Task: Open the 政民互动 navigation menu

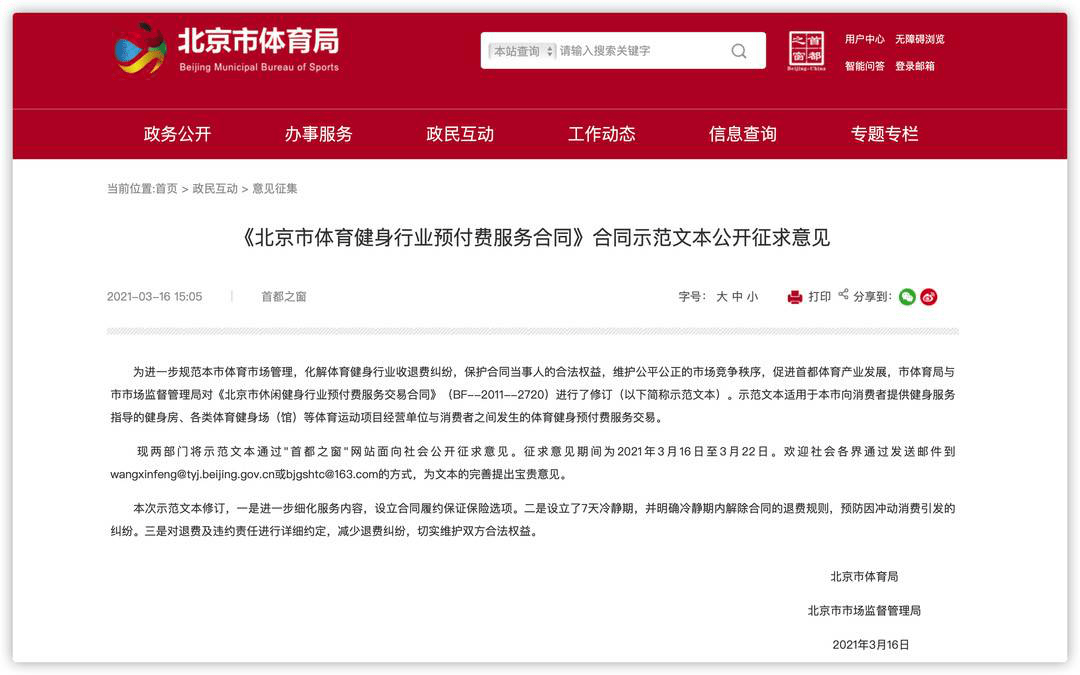Action: click(460, 134)
